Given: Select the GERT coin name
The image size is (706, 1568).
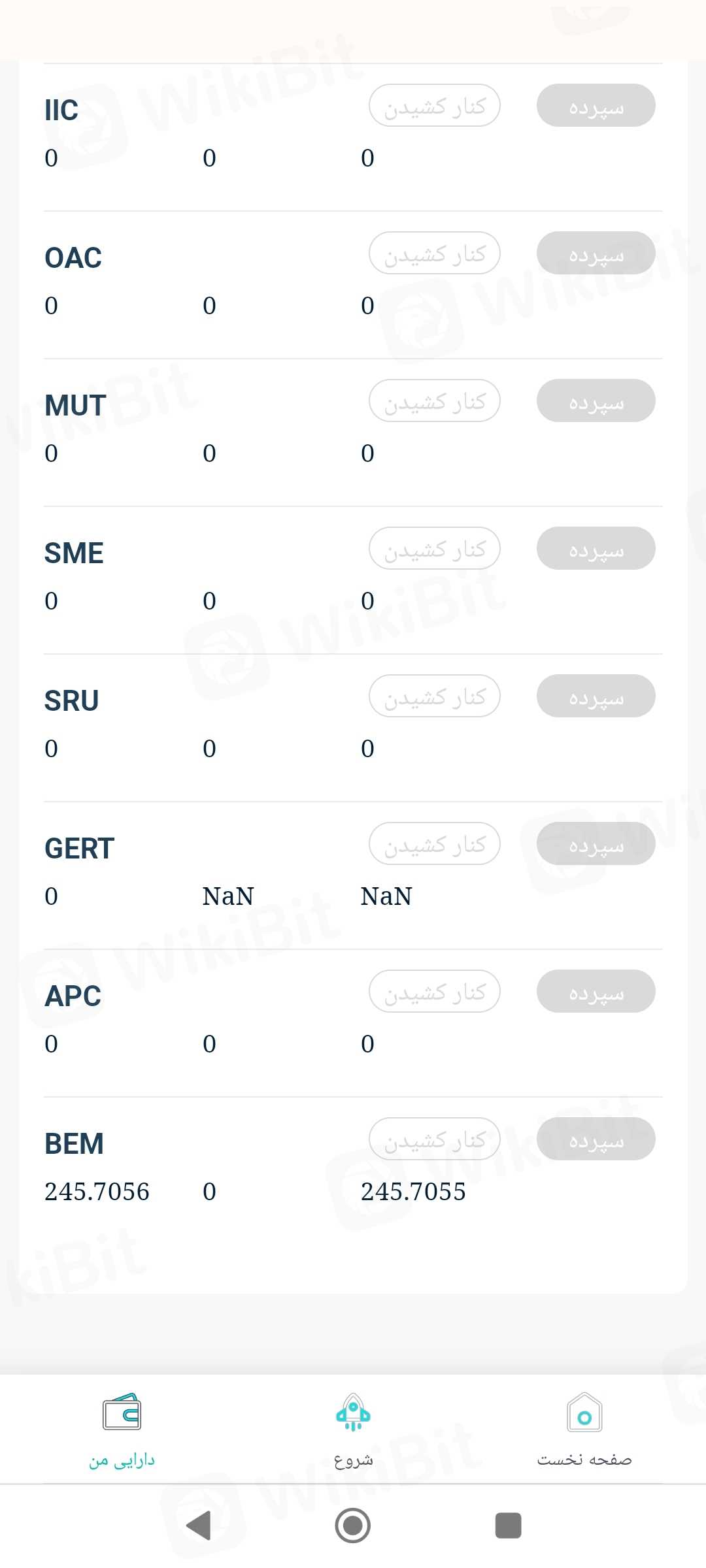Looking at the screenshot, I should point(79,849).
